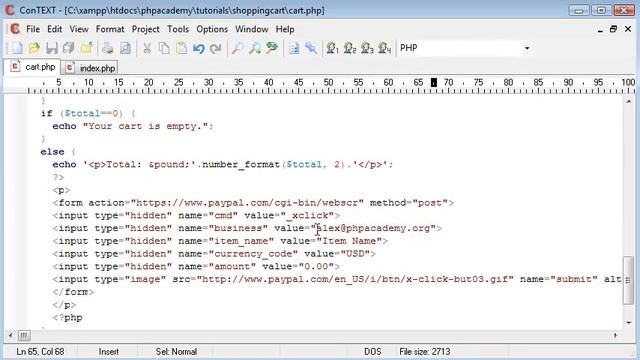Click the ConTEXT logo icon in the menu bar
Viewport: 640px width, 360px height.
(x=15, y=29)
